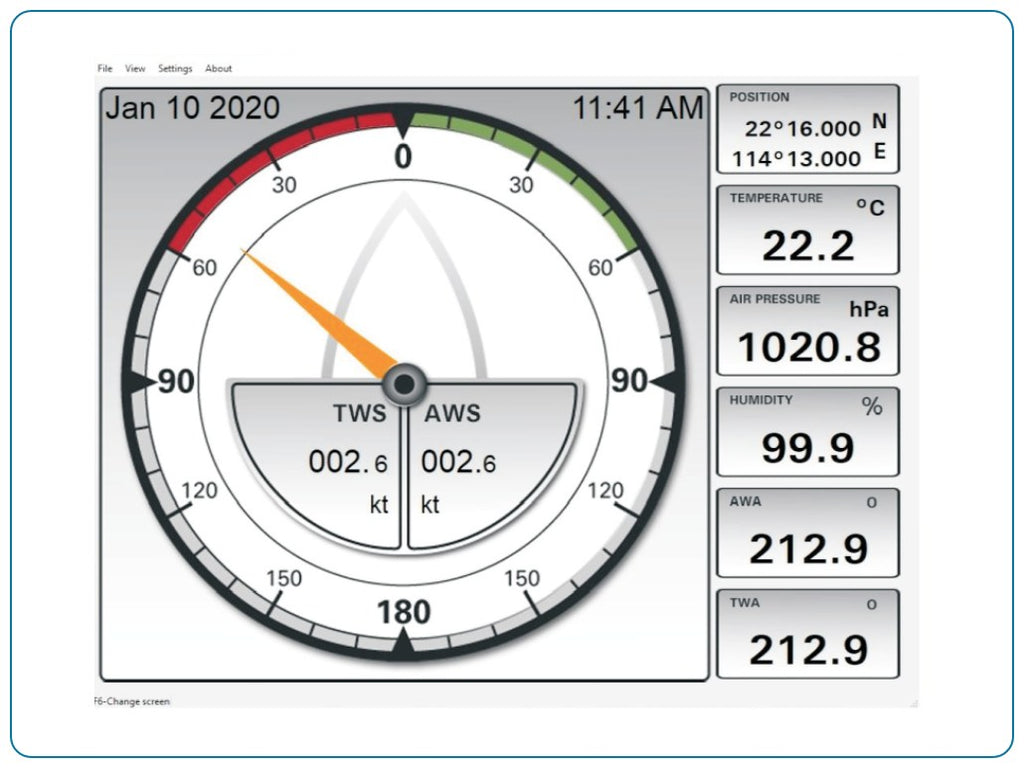Screen dimensions: 1024x768
Task: Open the Settings menu
Action: pos(175,68)
